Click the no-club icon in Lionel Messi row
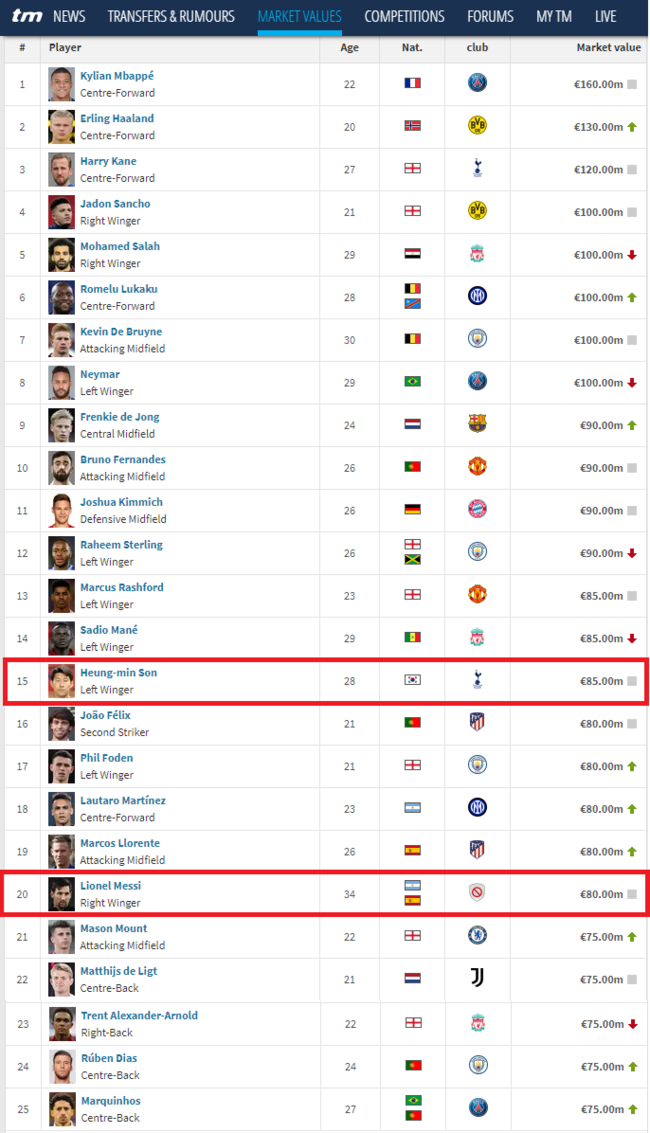650x1133 pixels. click(477, 893)
